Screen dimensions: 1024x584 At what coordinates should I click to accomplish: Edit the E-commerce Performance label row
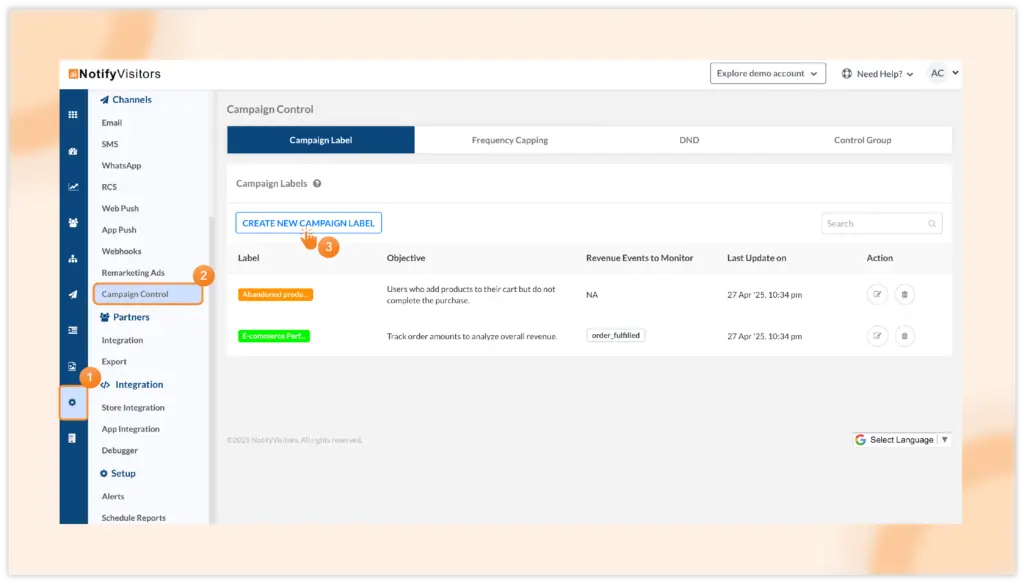tap(877, 336)
